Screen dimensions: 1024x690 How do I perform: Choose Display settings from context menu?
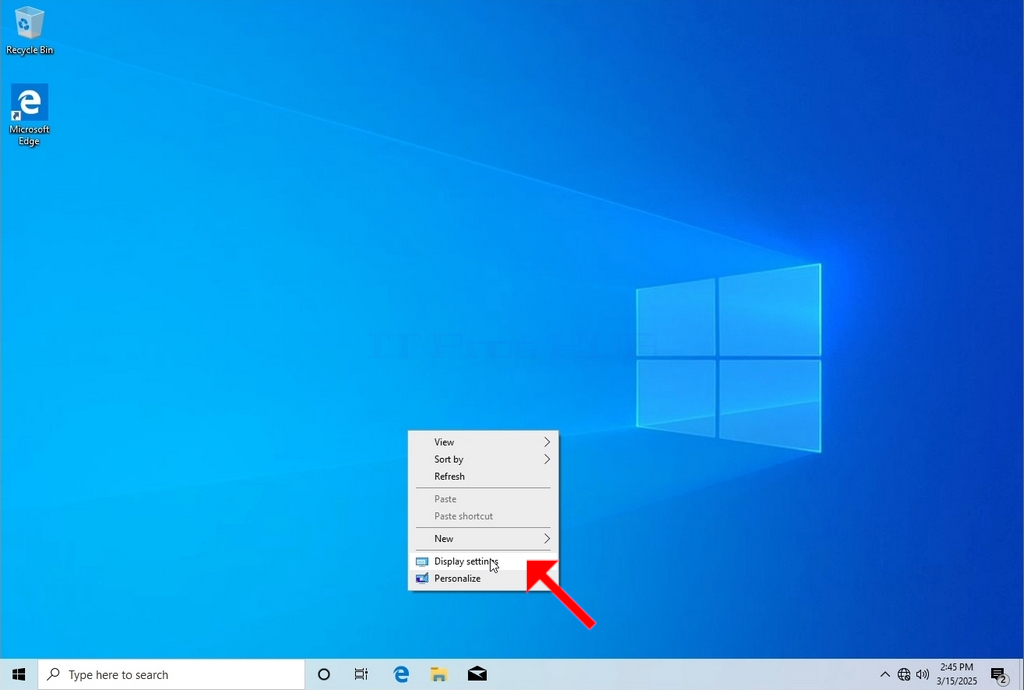point(483,561)
